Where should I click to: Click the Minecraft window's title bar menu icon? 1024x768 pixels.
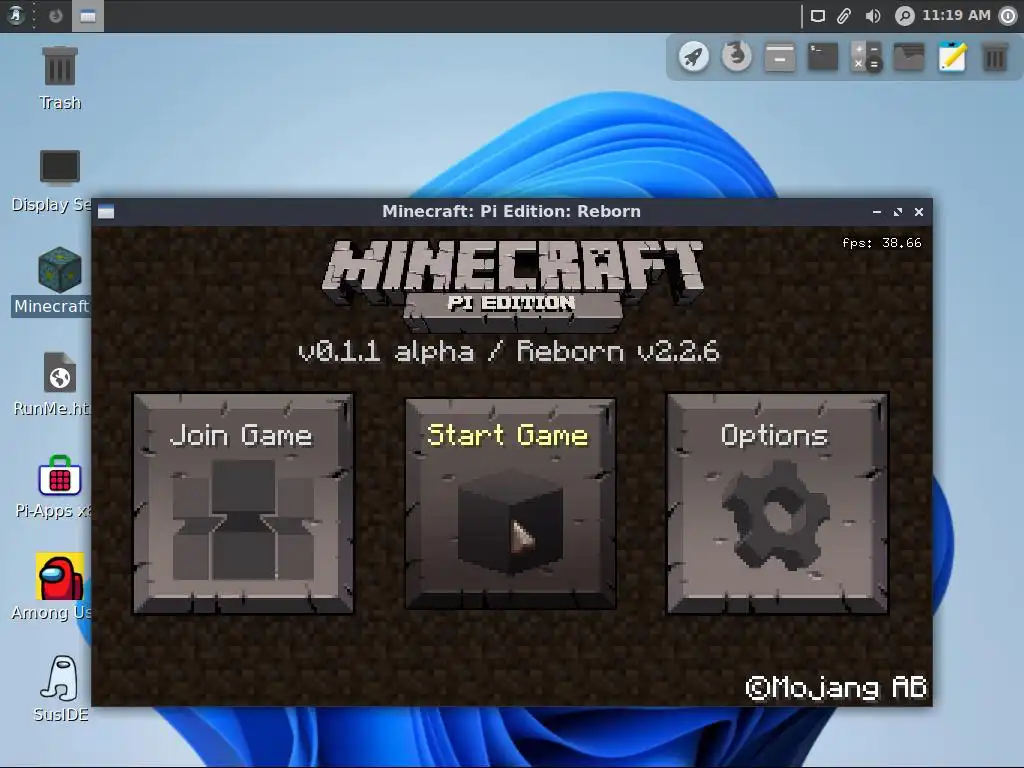[106, 212]
